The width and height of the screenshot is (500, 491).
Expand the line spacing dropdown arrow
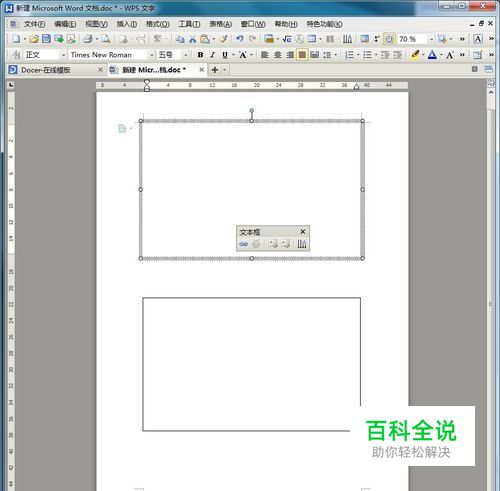coord(335,55)
